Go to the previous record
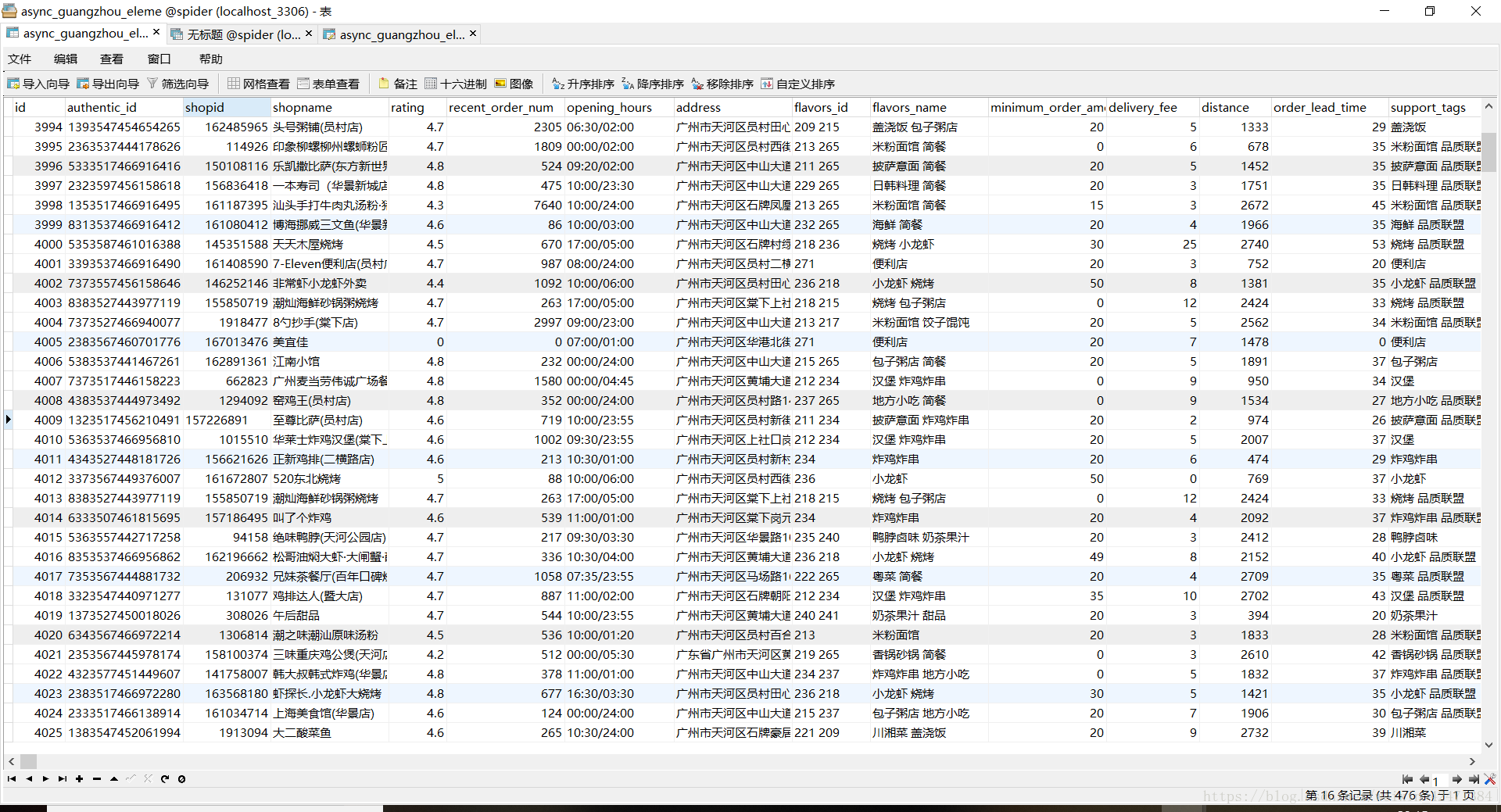The height and width of the screenshot is (812, 1501). coord(29,778)
